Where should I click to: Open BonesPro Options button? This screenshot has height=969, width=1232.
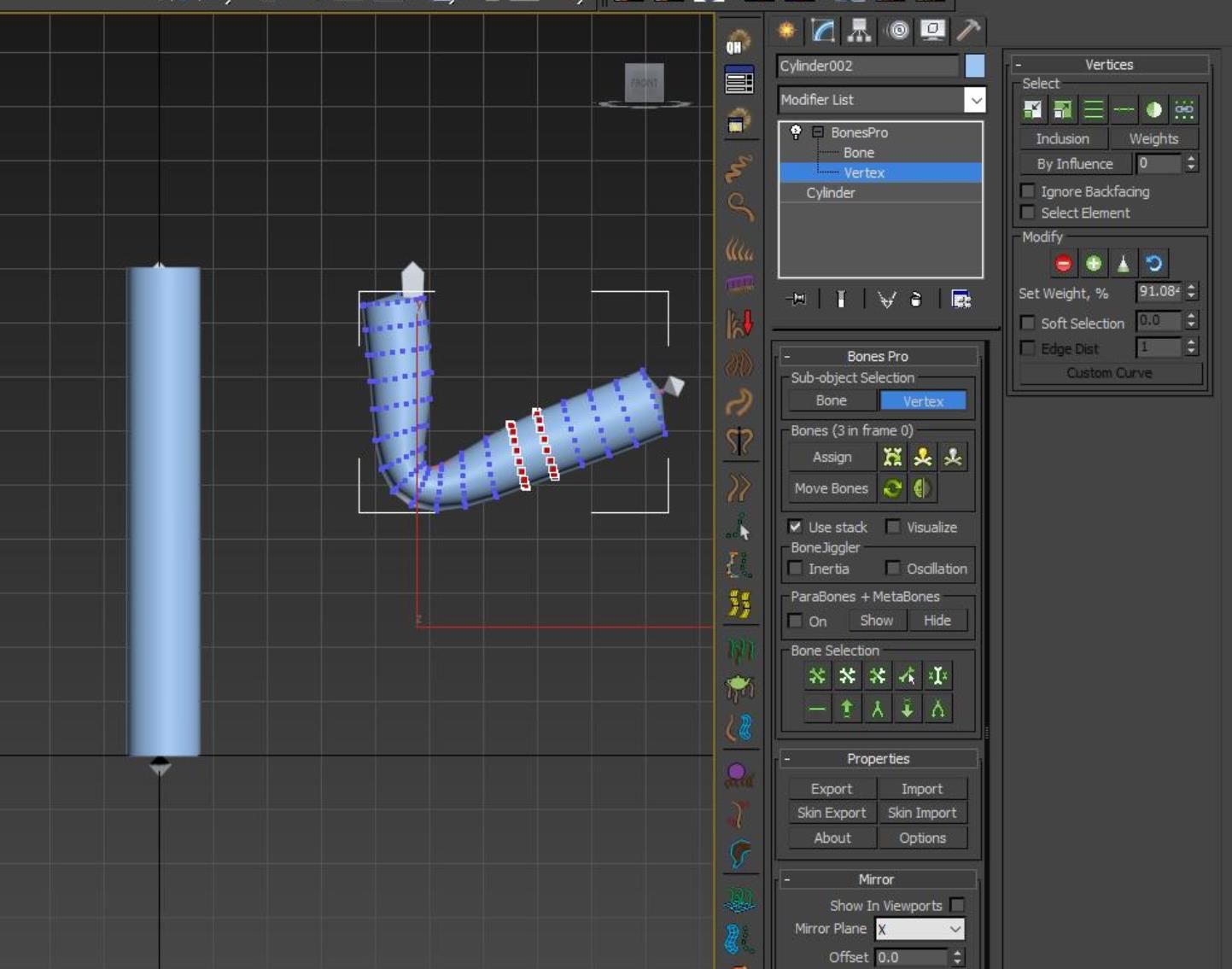(x=922, y=838)
